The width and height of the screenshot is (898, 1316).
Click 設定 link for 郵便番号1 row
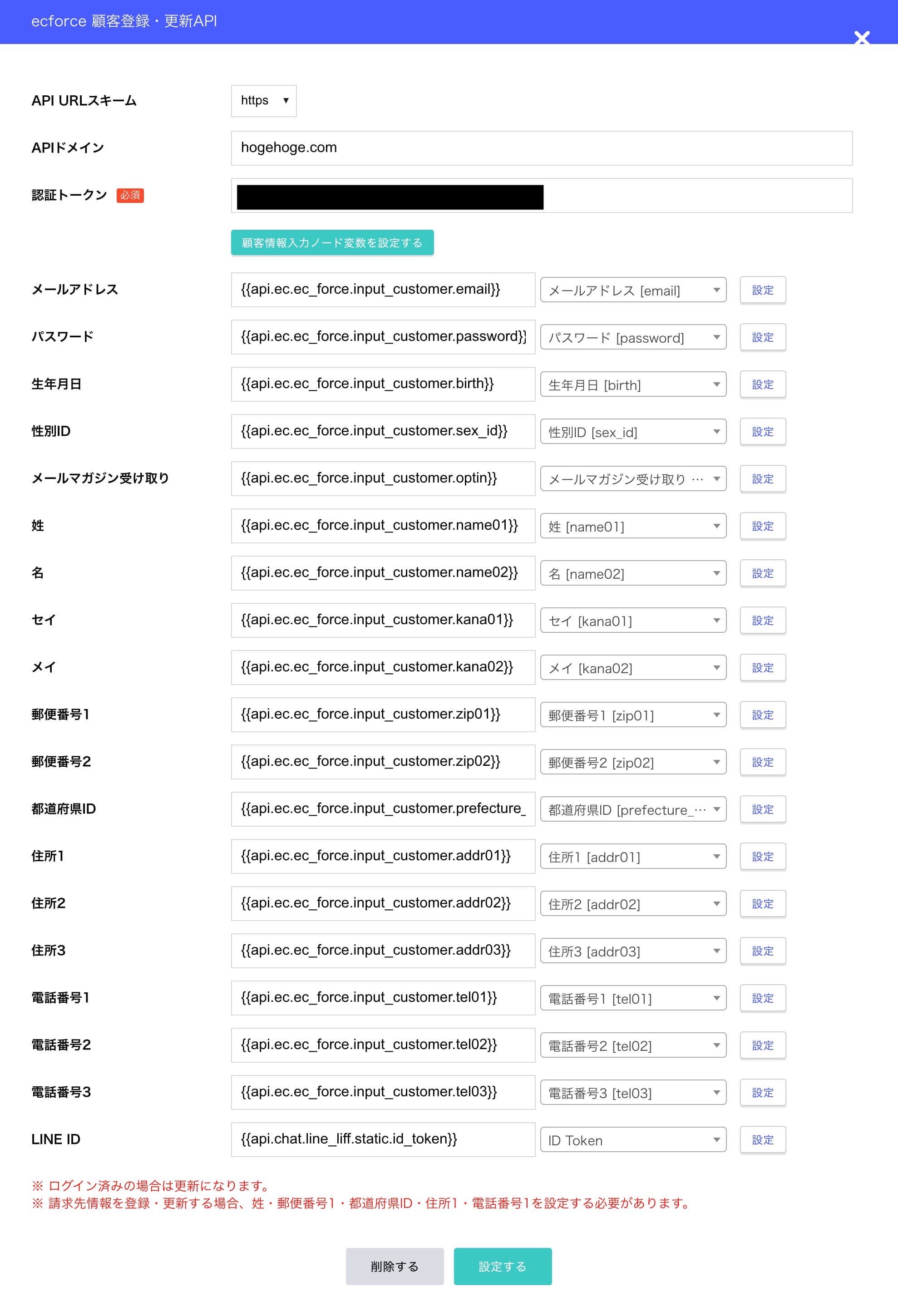point(763,715)
